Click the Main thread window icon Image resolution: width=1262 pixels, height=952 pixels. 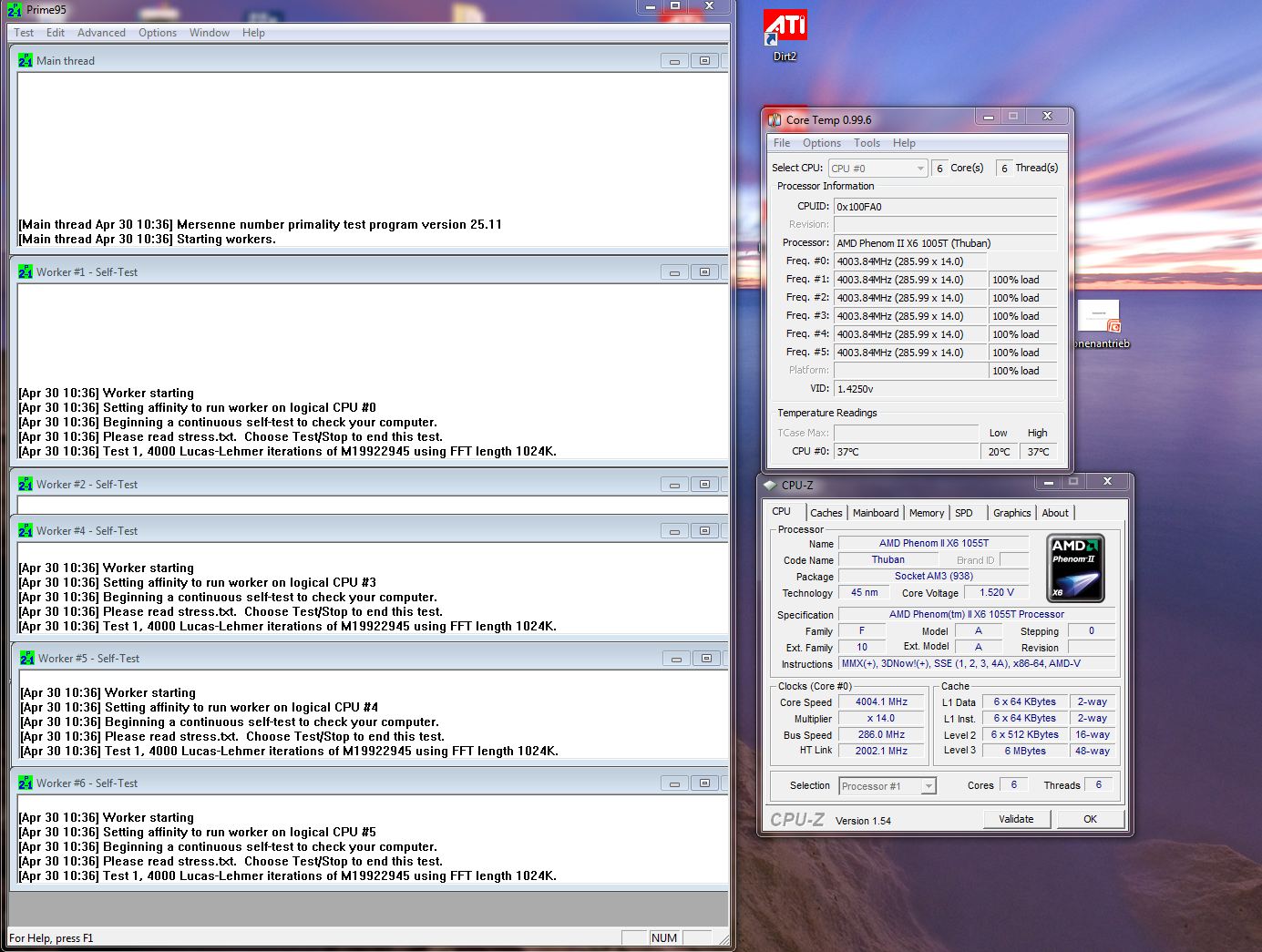click(26, 61)
